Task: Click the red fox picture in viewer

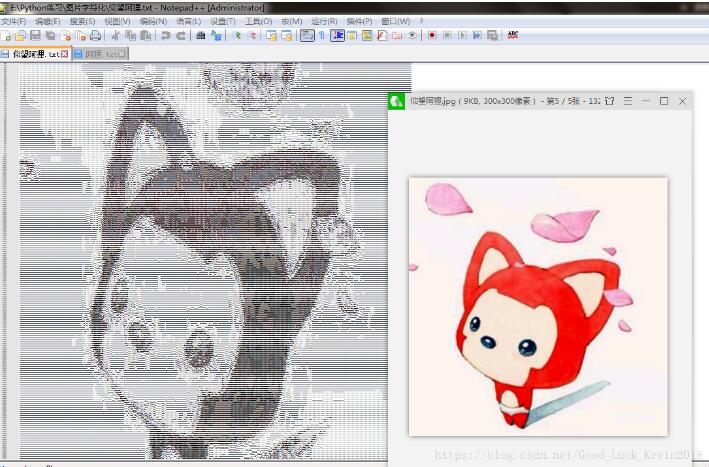Action: [x=538, y=307]
